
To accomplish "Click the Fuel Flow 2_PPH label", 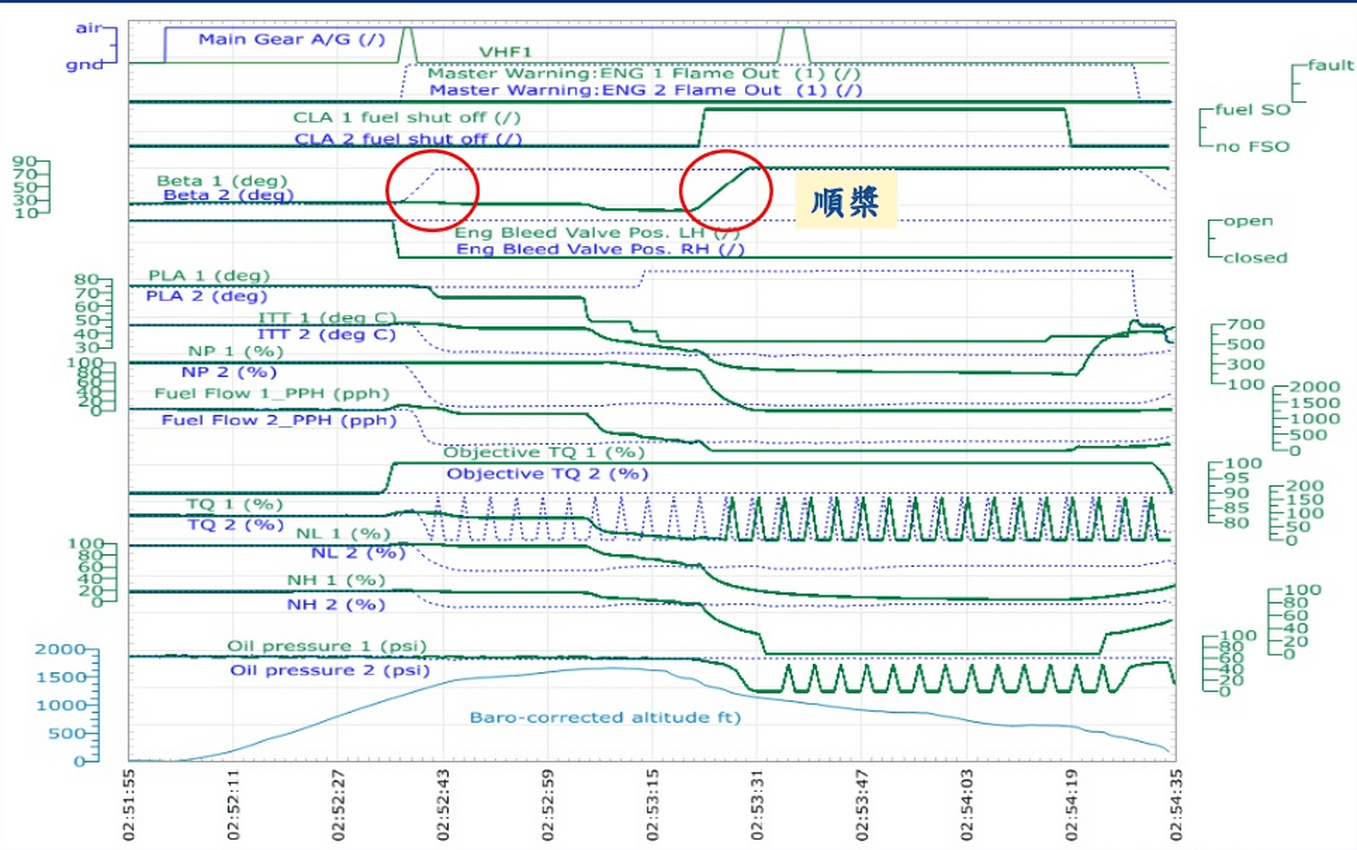I will click(x=279, y=420).
